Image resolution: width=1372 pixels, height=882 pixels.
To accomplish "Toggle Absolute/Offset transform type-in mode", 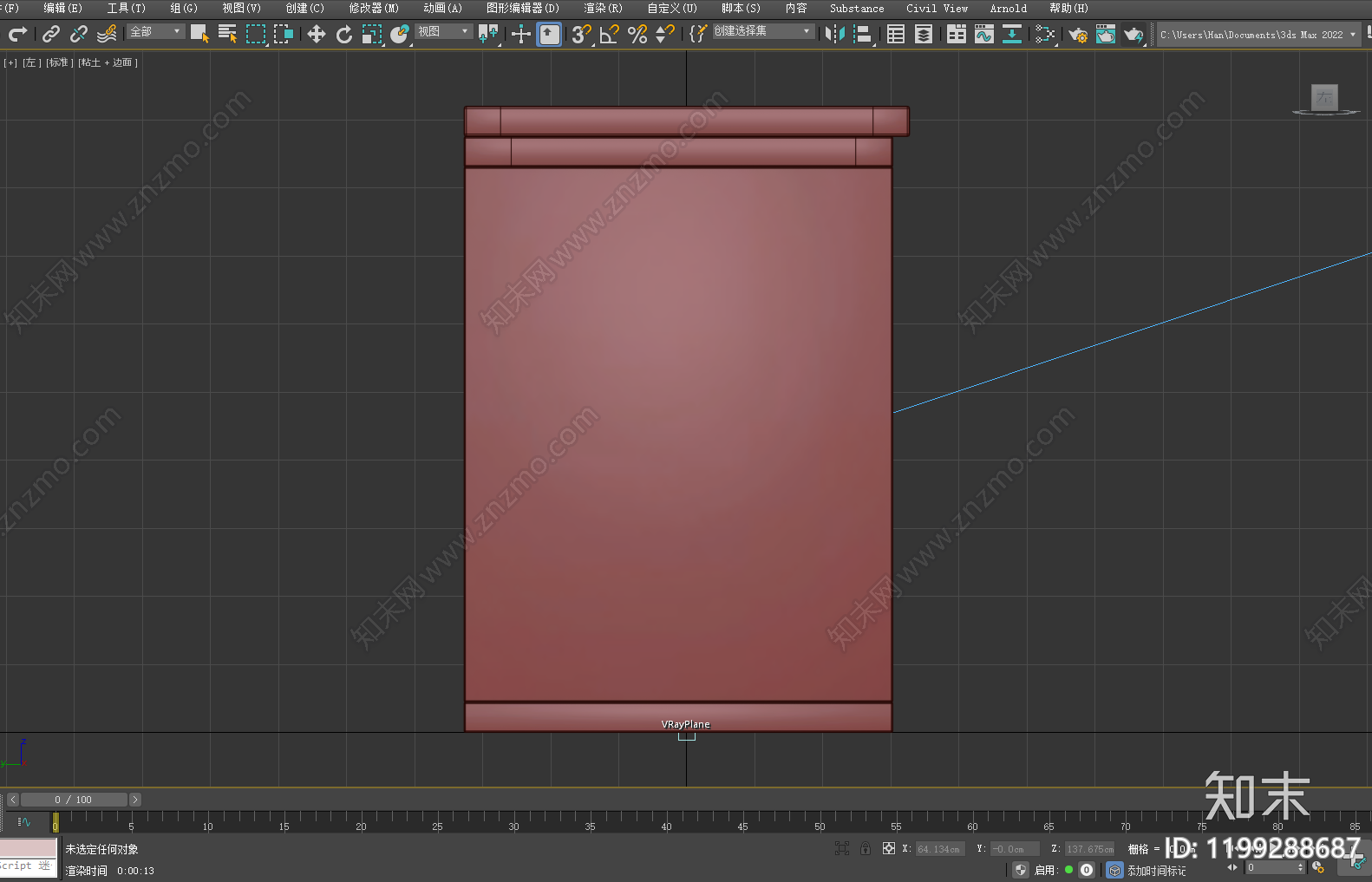I will pyautogui.click(x=889, y=848).
